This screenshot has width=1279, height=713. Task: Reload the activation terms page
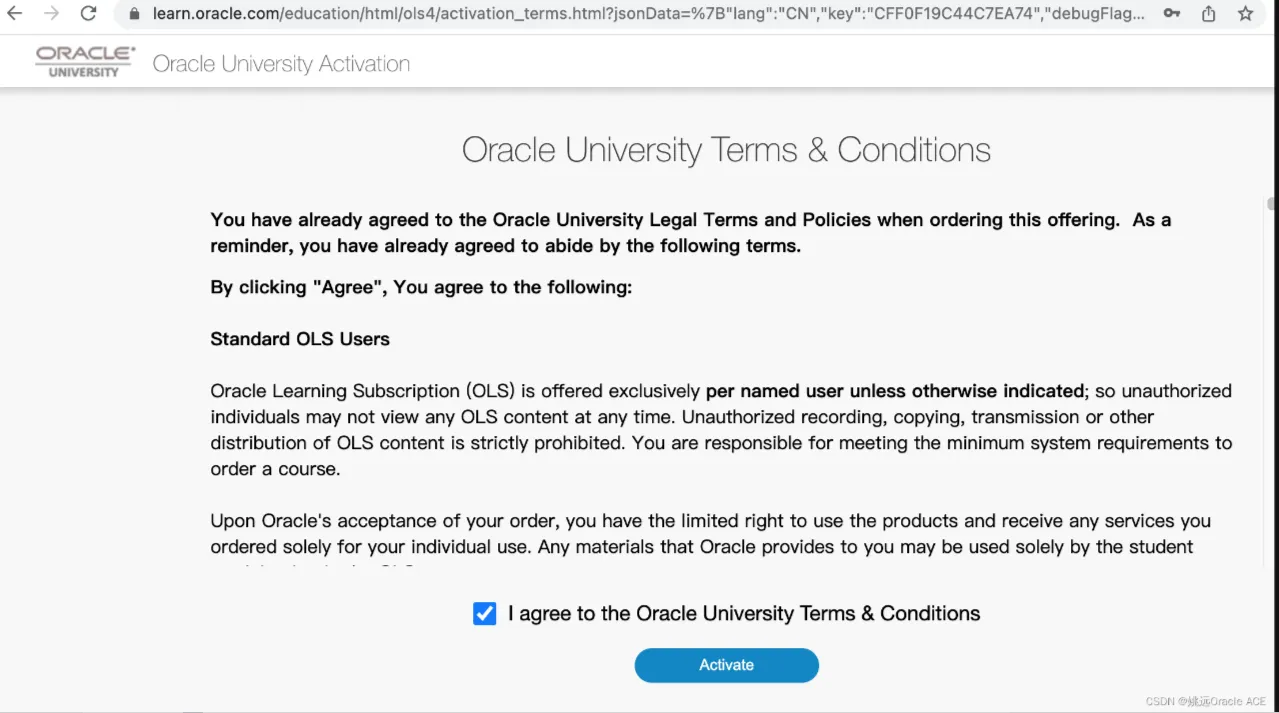click(x=88, y=14)
